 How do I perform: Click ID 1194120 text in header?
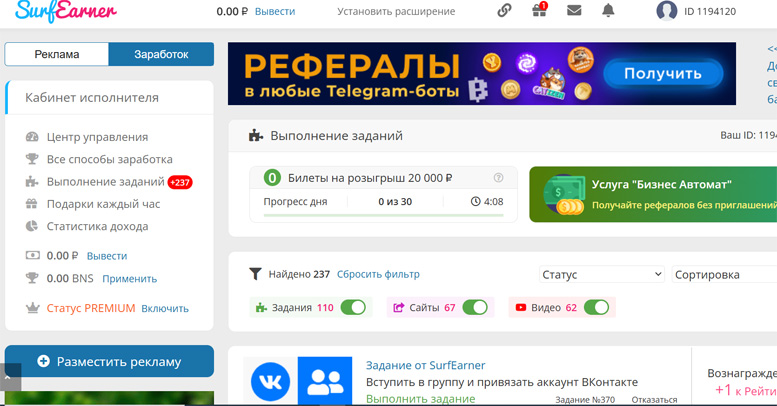pos(710,11)
